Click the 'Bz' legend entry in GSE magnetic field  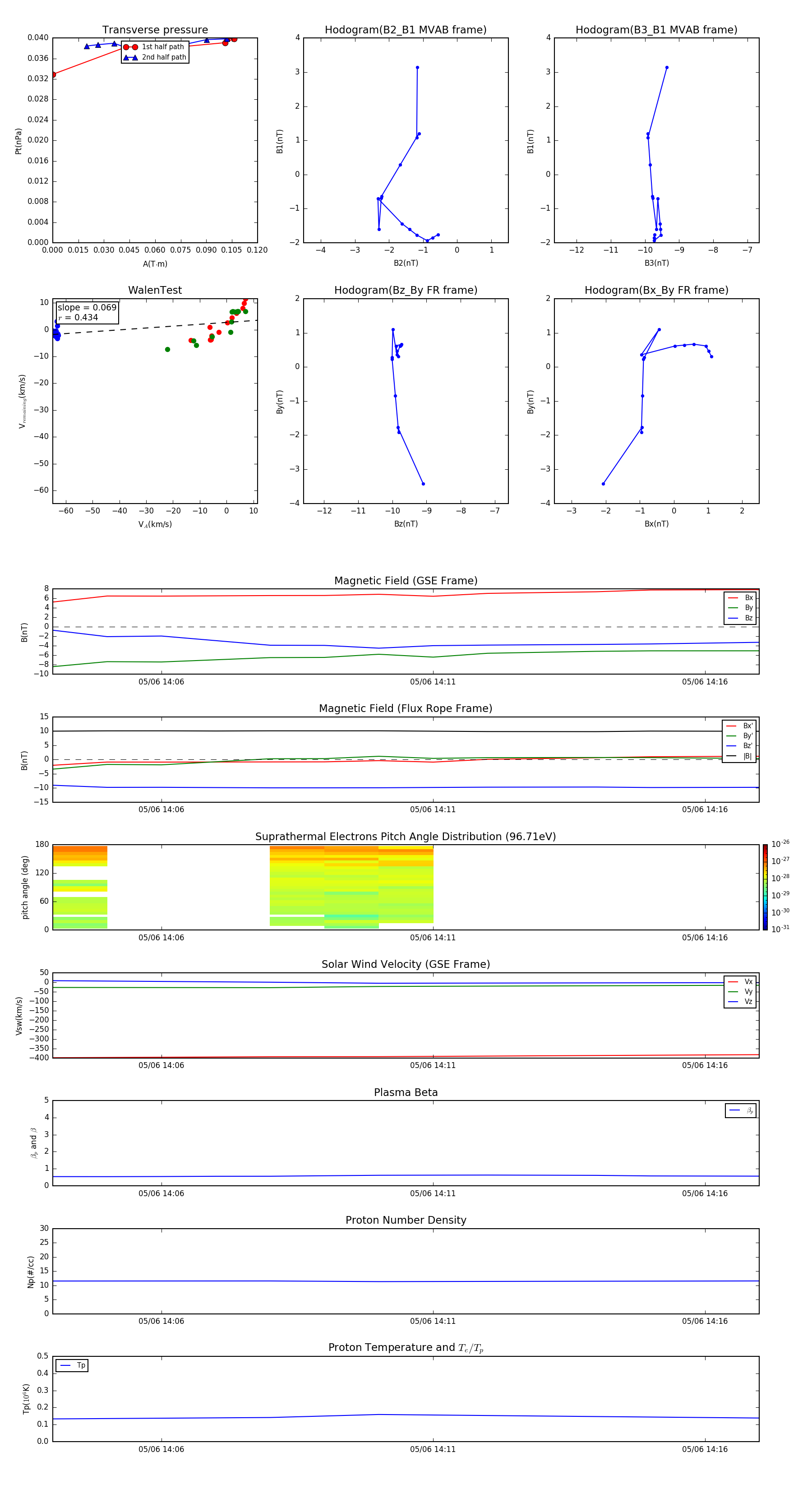pos(740,618)
